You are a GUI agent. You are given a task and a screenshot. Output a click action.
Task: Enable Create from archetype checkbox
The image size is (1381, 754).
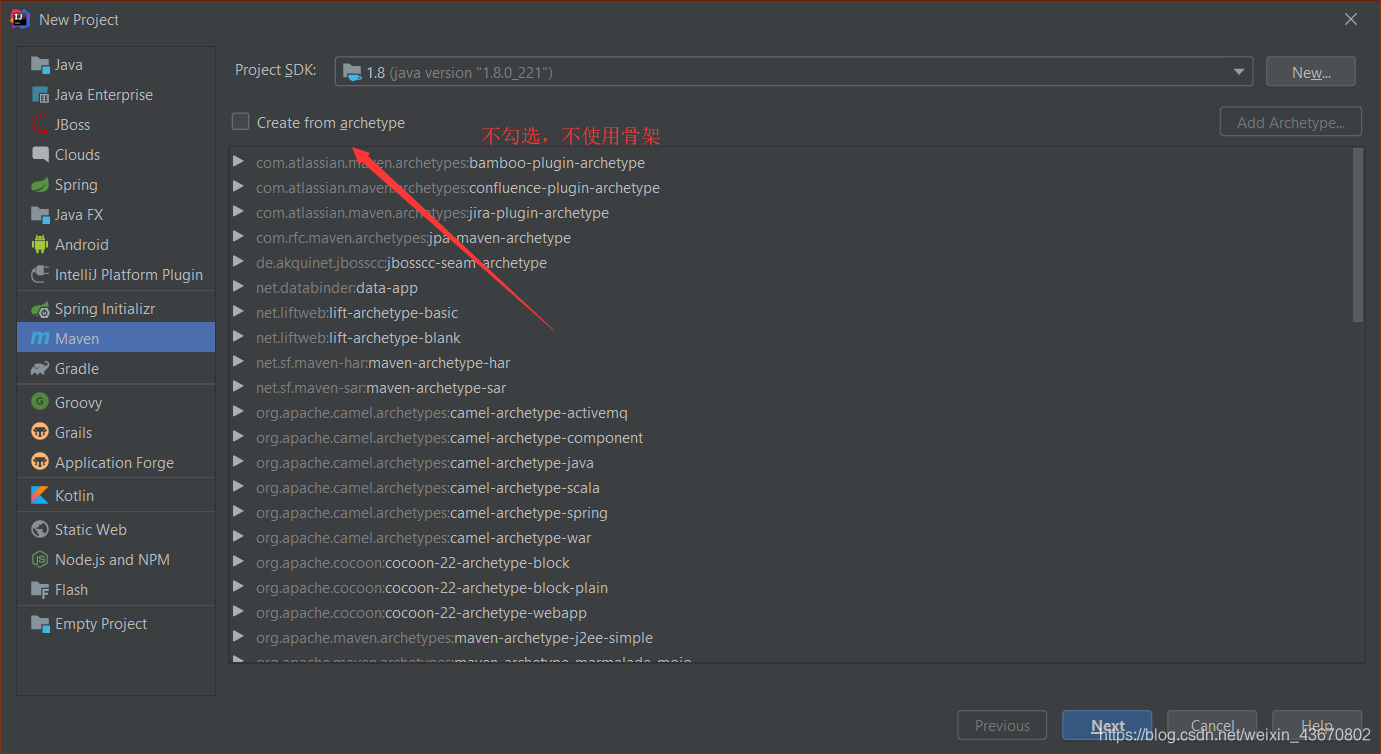[240, 122]
